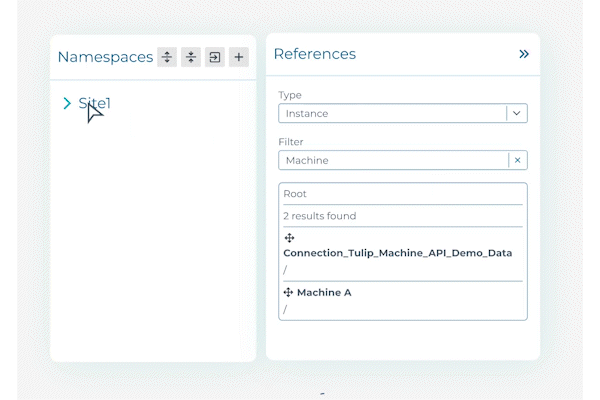Open the Type dropdown arrow
Screen dimensions: 600x400
click(x=516, y=114)
